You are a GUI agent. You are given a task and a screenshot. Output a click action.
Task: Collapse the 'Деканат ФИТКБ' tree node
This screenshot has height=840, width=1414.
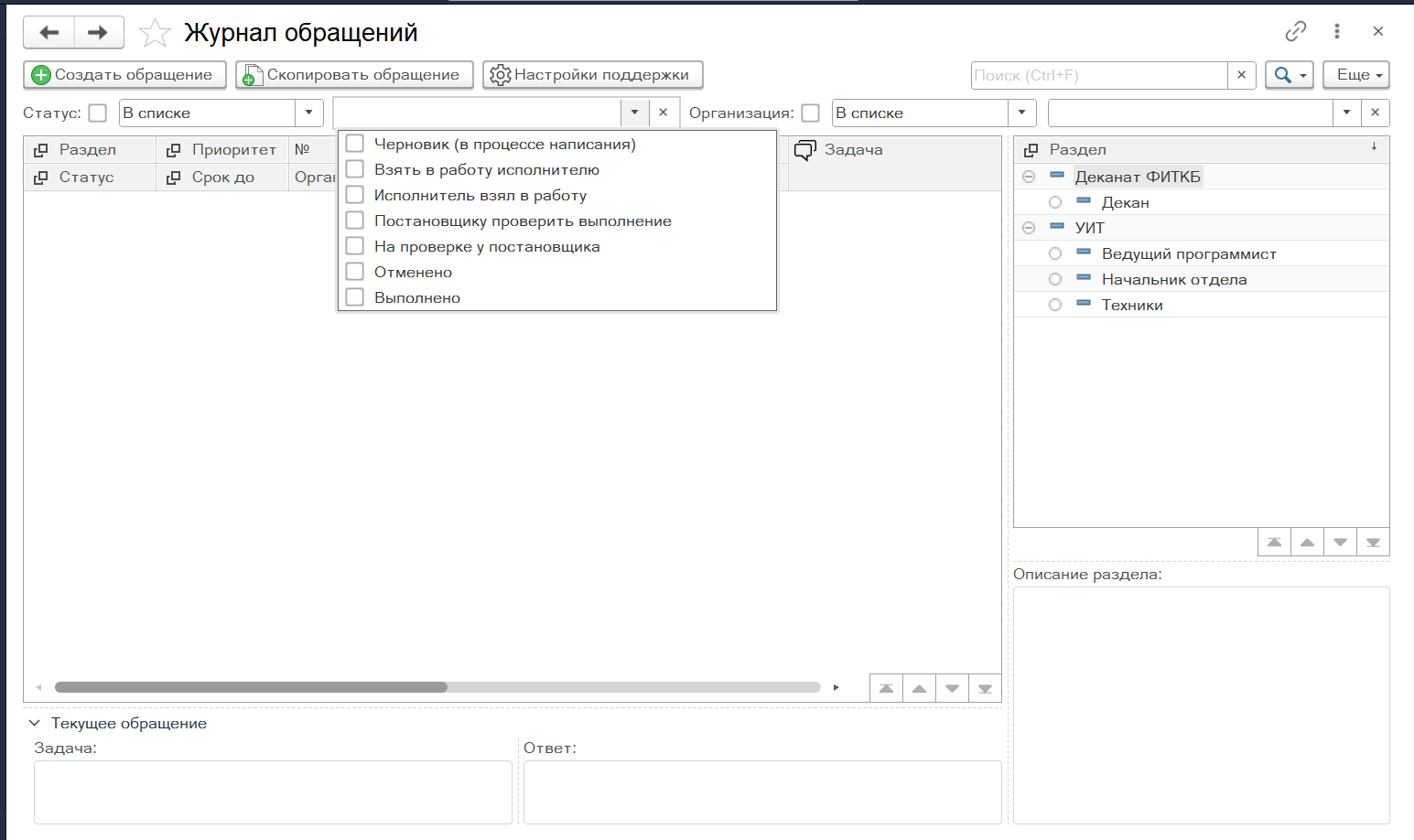coord(1029,177)
